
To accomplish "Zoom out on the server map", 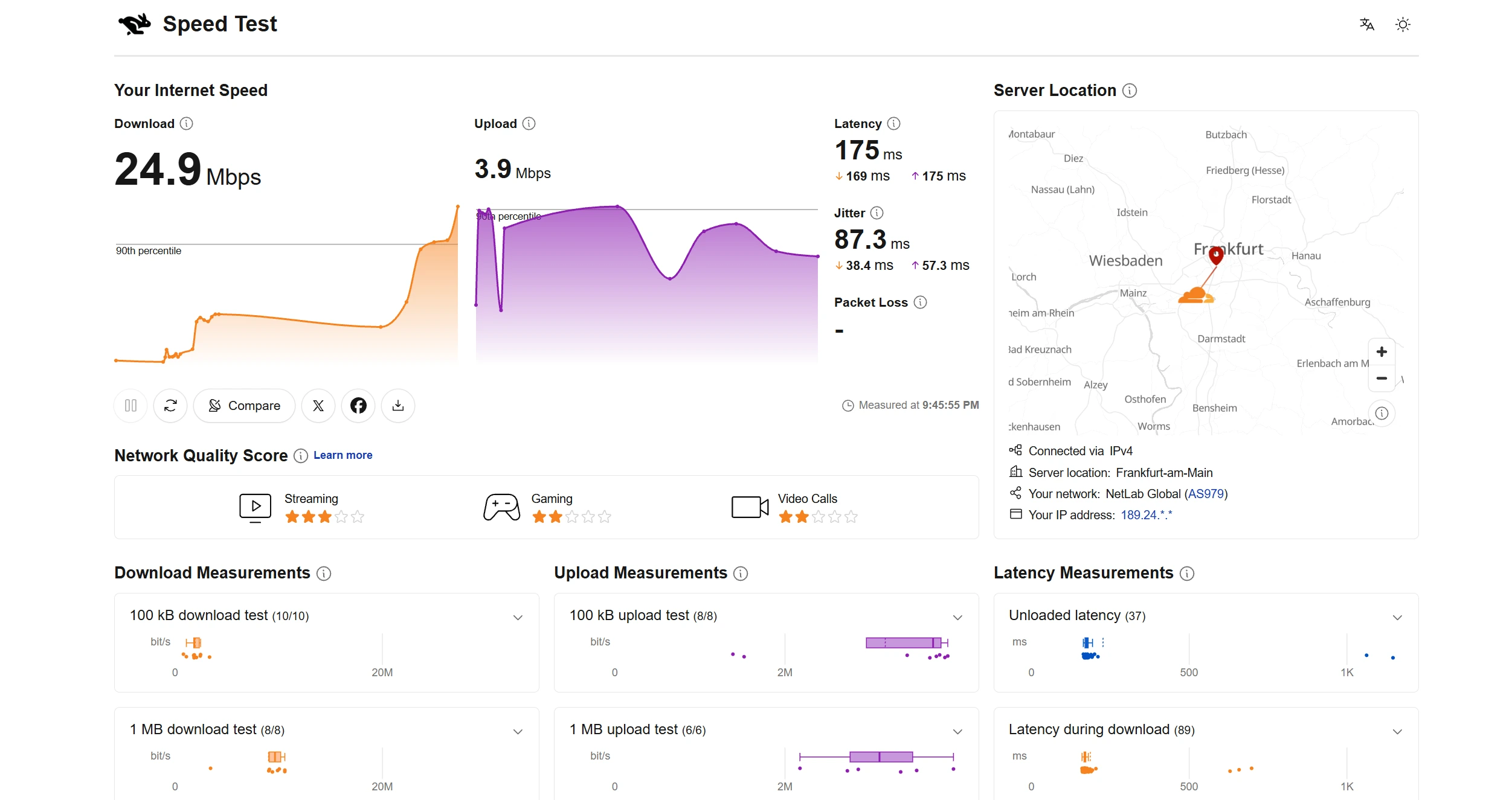I will 1382,379.
